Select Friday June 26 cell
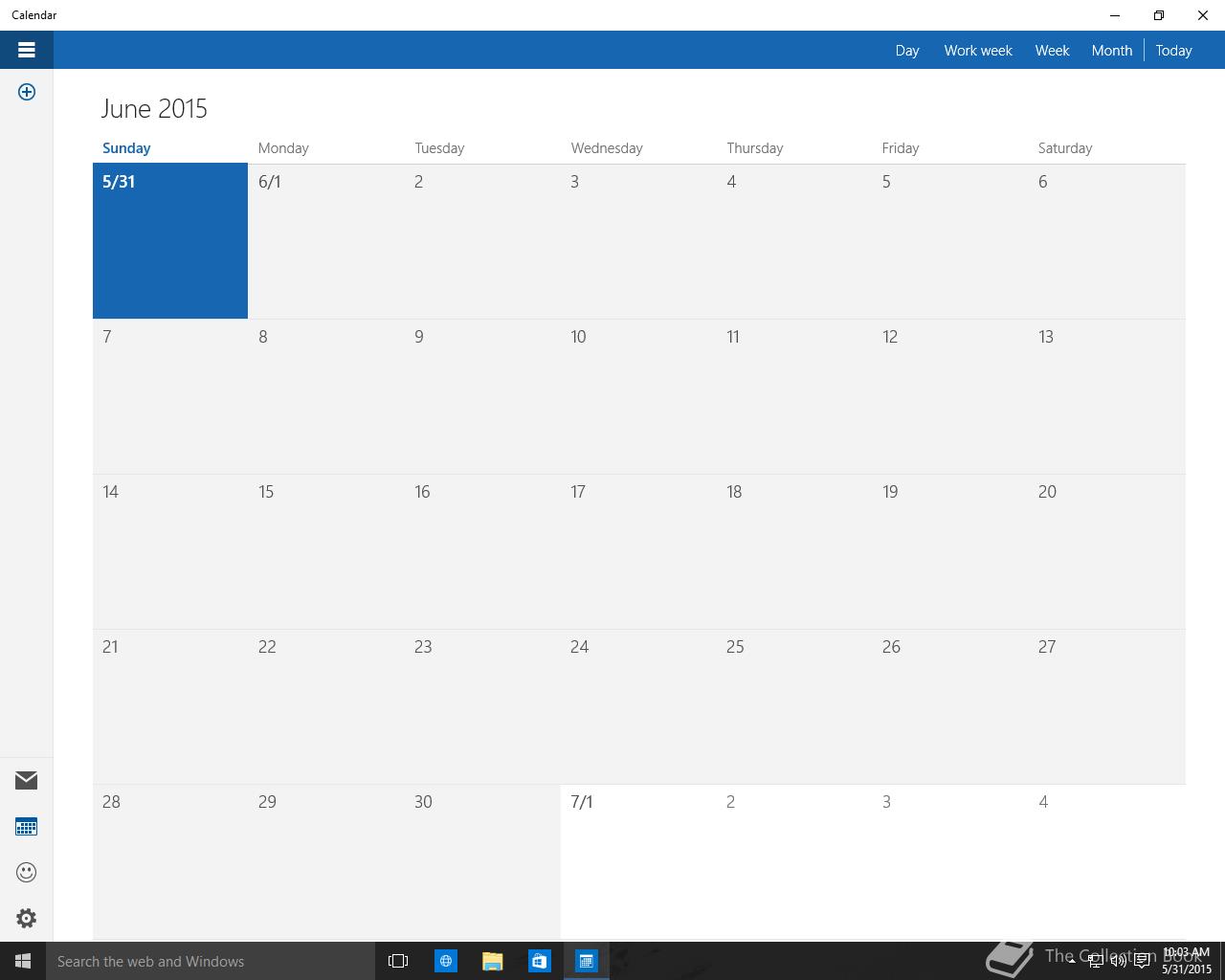The height and width of the screenshot is (980, 1225). pos(950,706)
